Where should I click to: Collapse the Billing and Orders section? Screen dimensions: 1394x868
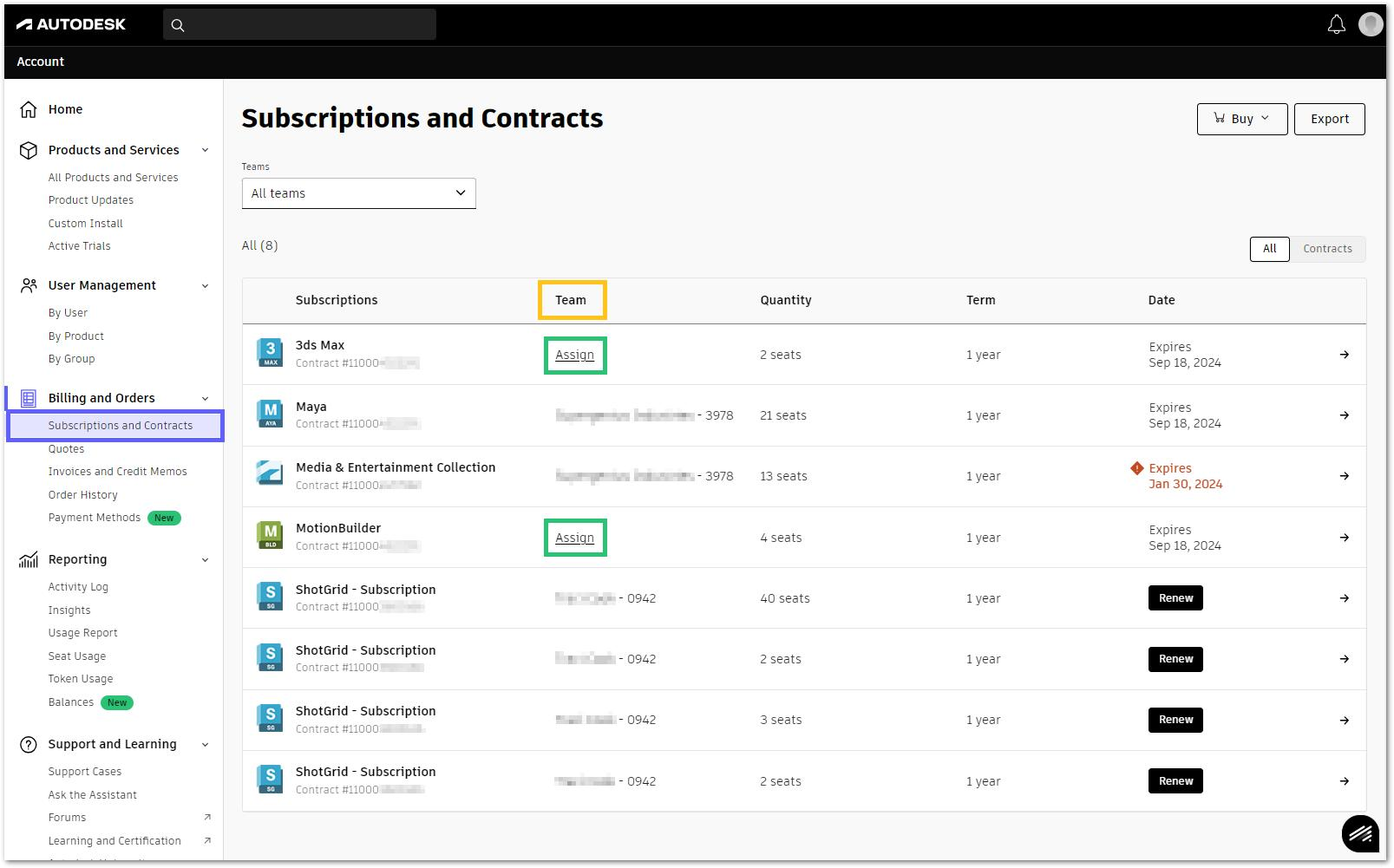[206, 398]
